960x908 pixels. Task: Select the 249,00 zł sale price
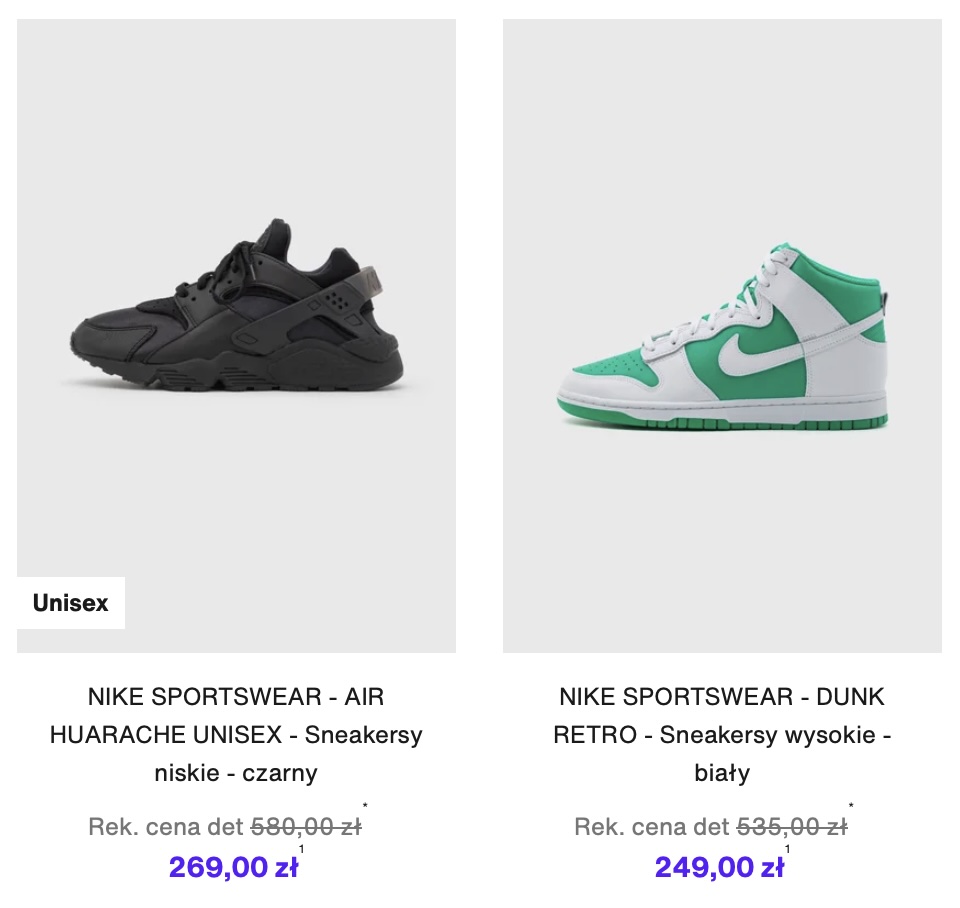coord(719,867)
